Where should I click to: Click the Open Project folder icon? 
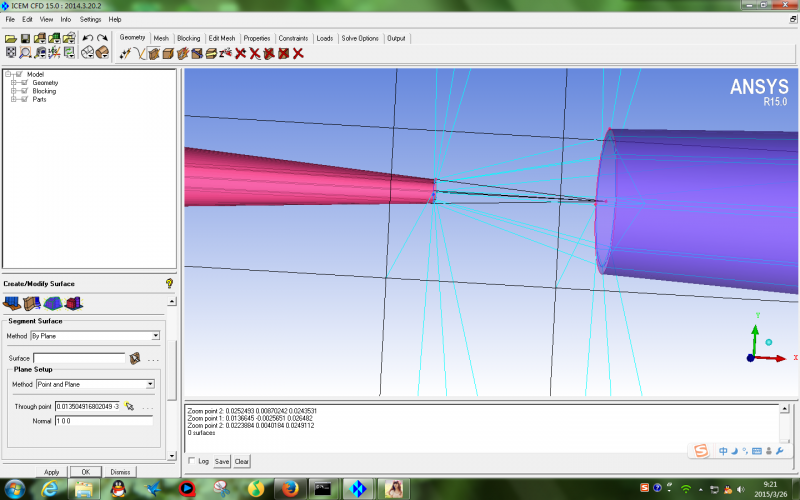11,38
